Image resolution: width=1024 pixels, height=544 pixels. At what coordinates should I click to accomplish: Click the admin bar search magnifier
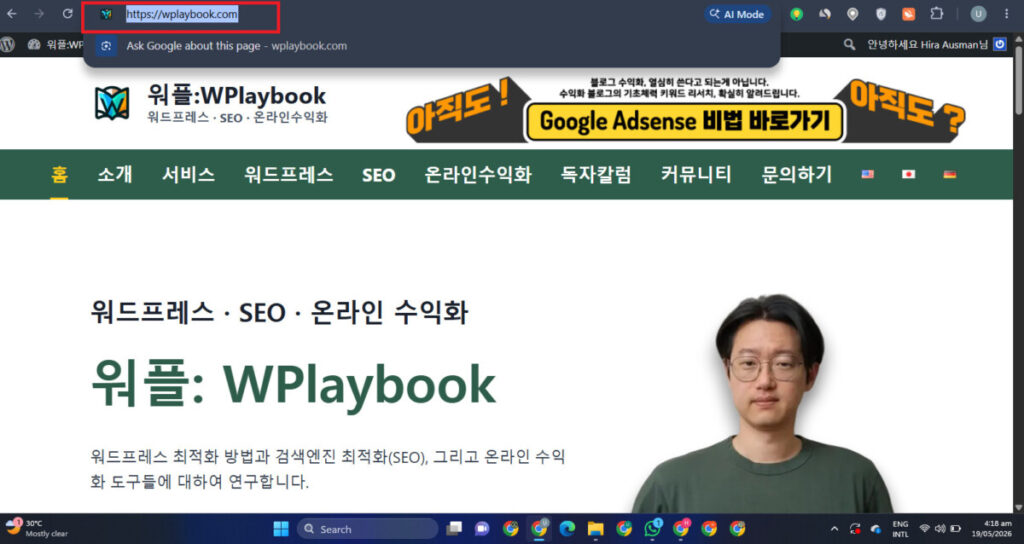[849, 44]
